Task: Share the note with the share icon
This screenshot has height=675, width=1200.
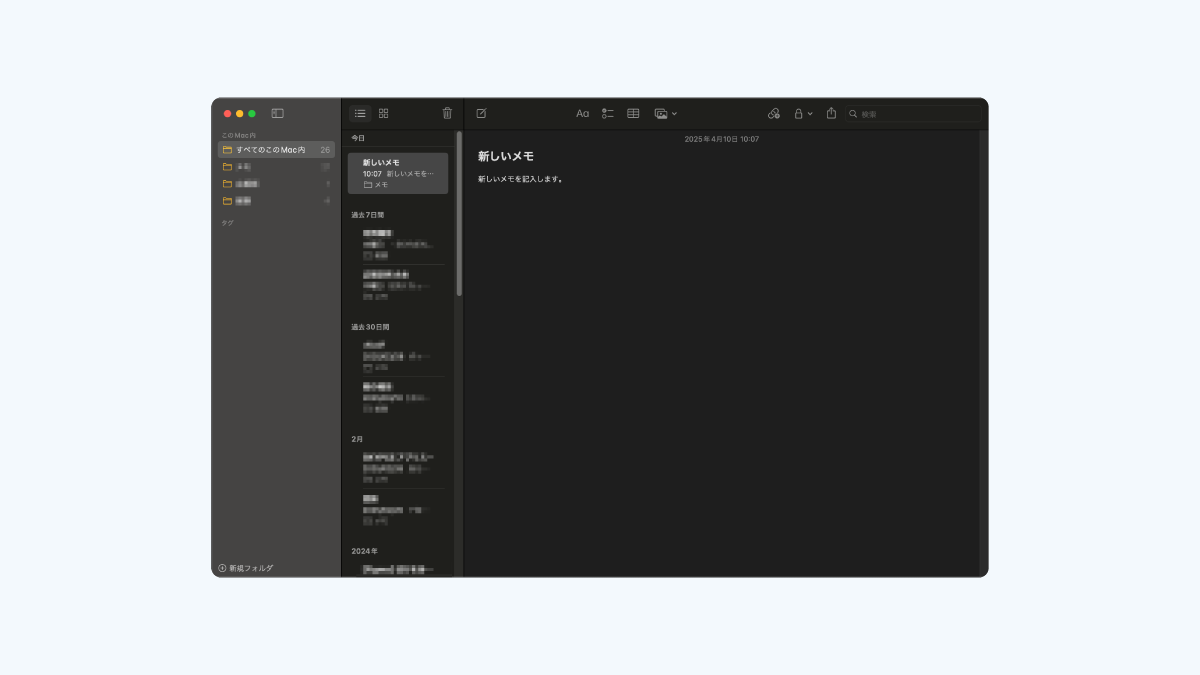Action: [x=831, y=113]
